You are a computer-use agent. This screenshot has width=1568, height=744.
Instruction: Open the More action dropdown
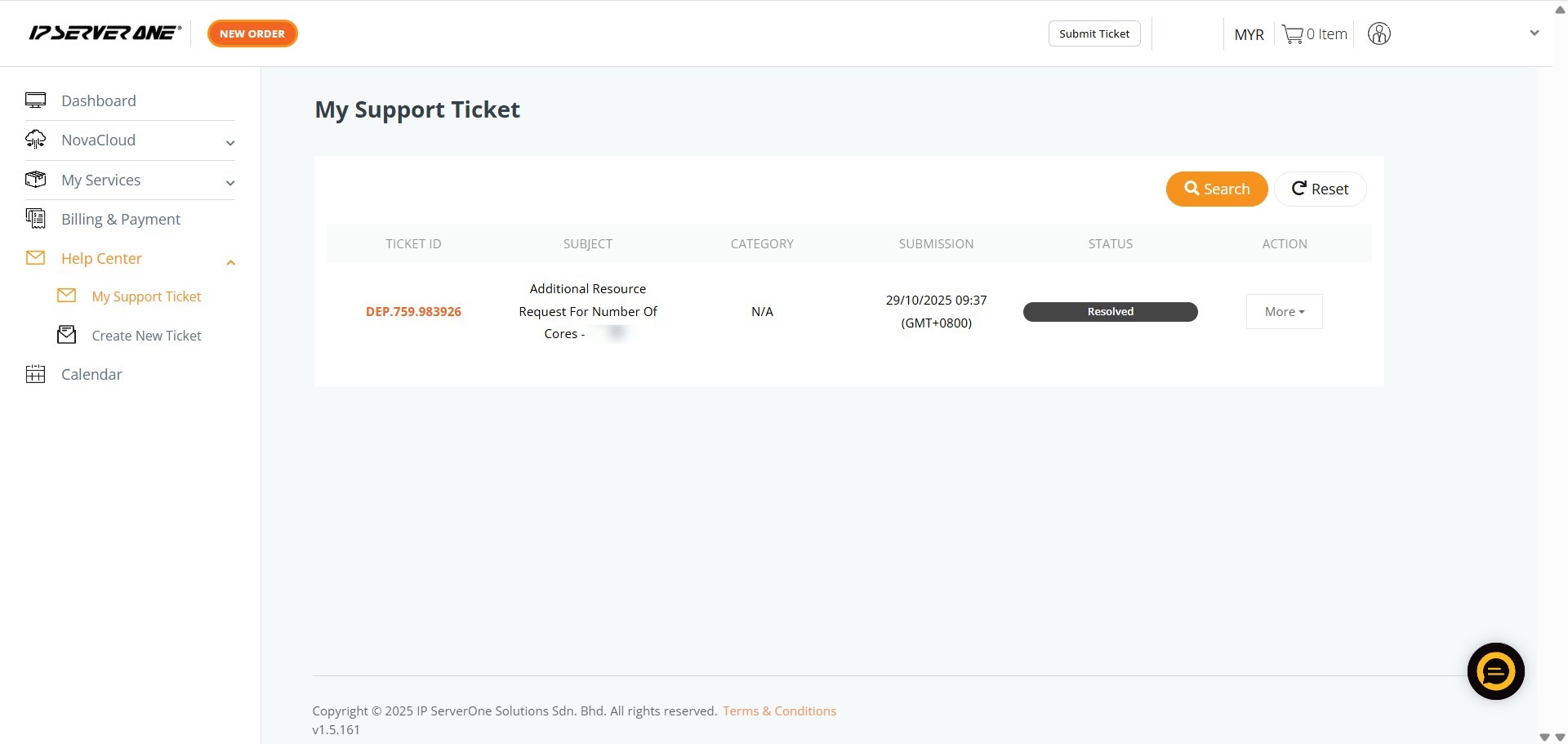pyautogui.click(x=1284, y=312)
